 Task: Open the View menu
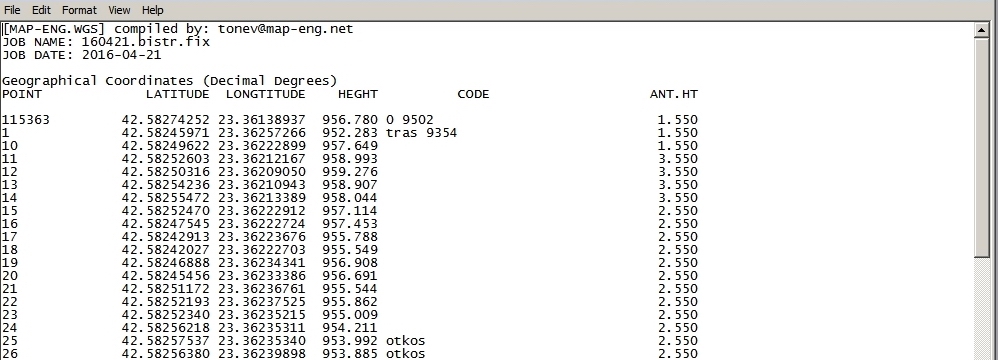point(119,10)
